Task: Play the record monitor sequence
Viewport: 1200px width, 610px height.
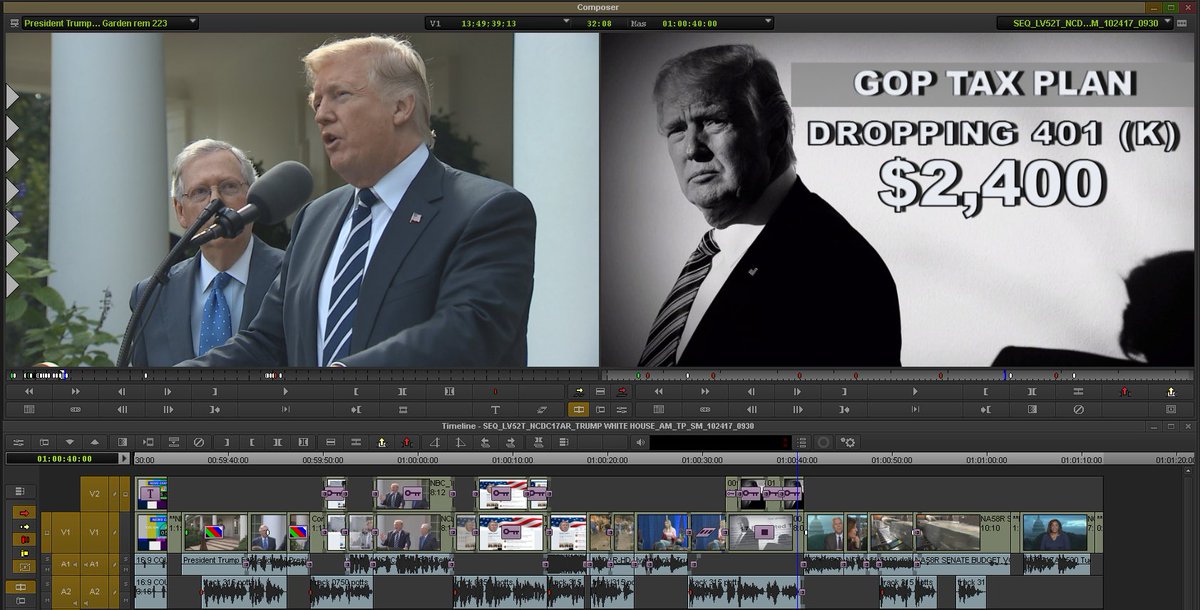Action: point(915,391)
